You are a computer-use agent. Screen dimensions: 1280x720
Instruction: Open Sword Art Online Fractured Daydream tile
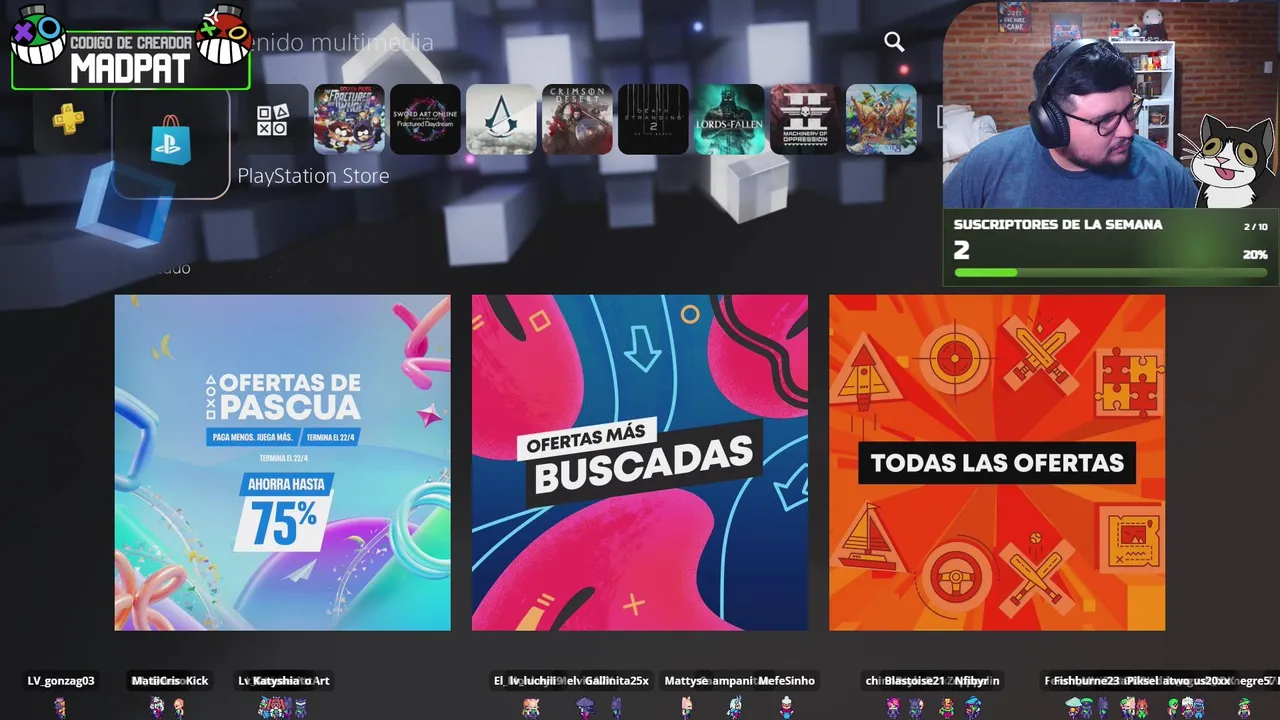[x=425, y=119]
